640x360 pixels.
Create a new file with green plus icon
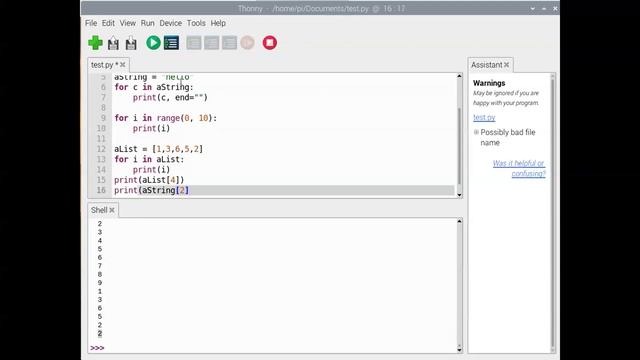point(96,43)
